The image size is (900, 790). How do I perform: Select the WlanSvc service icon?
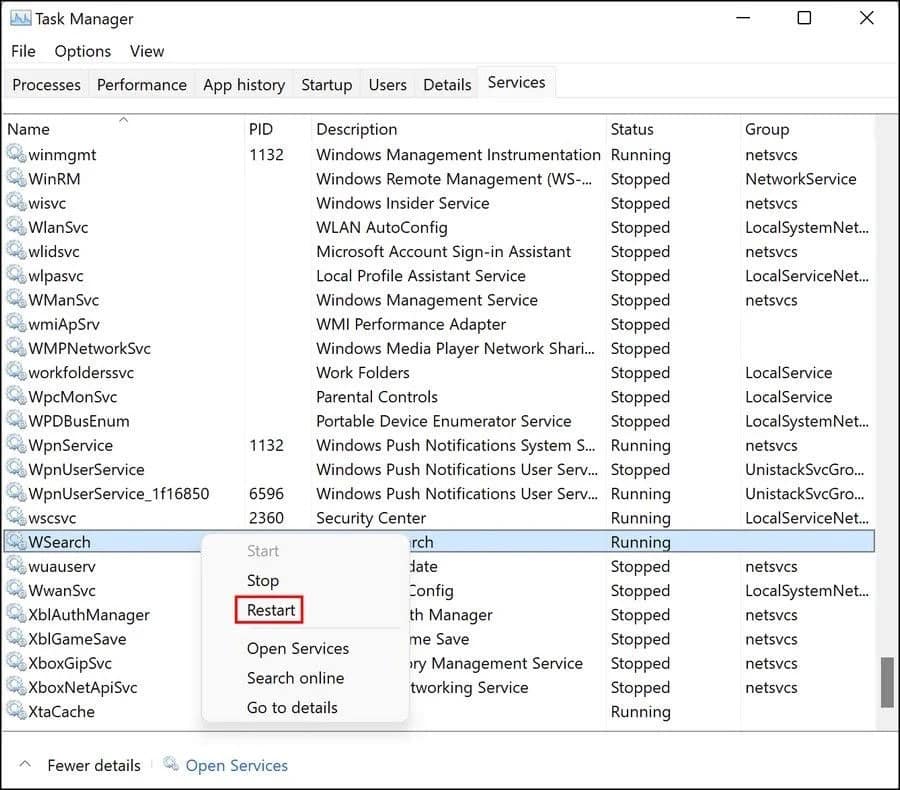pyautogui.click(x=16, y=227)
